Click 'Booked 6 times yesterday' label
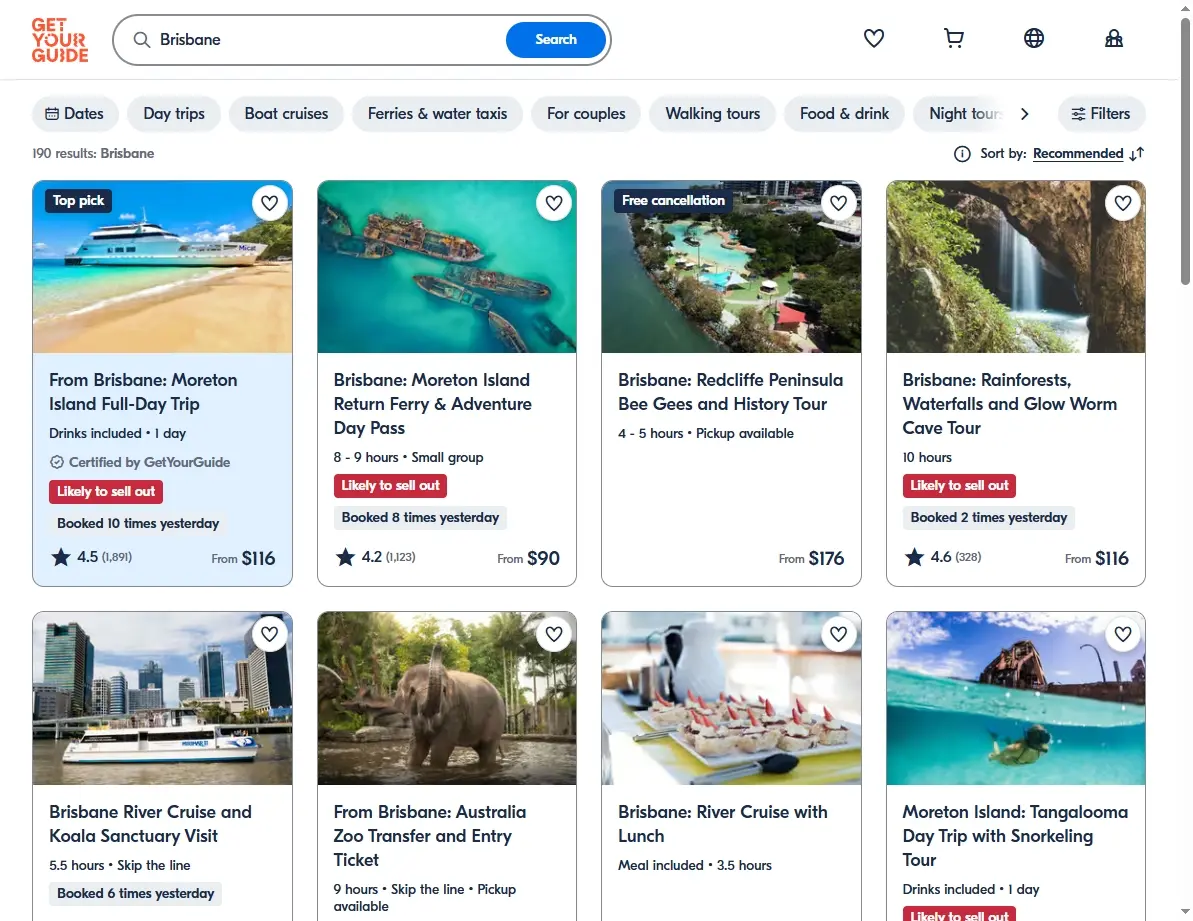This screenshot has height=921, width=1193. pos(135,894)
